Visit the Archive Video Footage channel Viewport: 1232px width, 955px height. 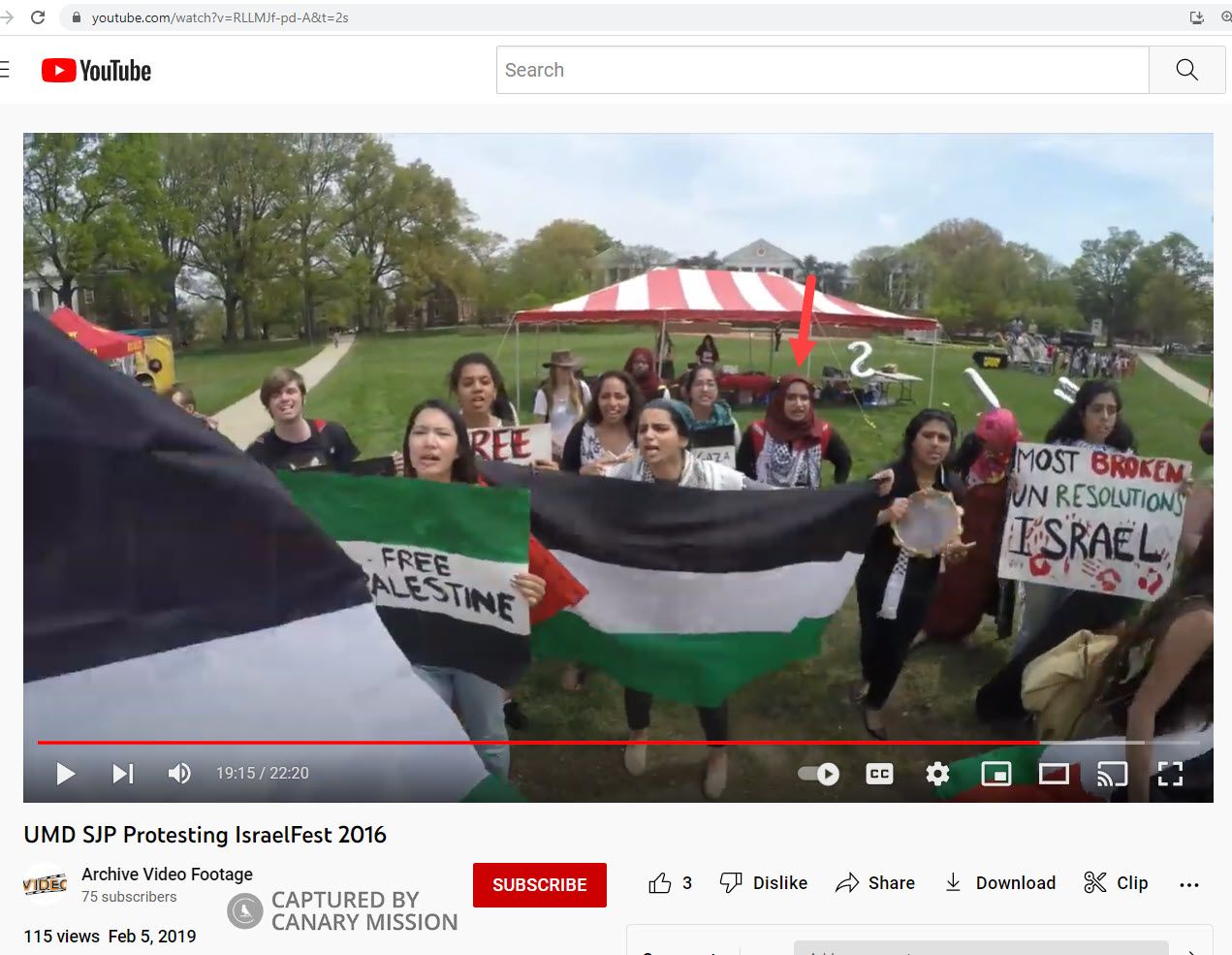[167, 874]
